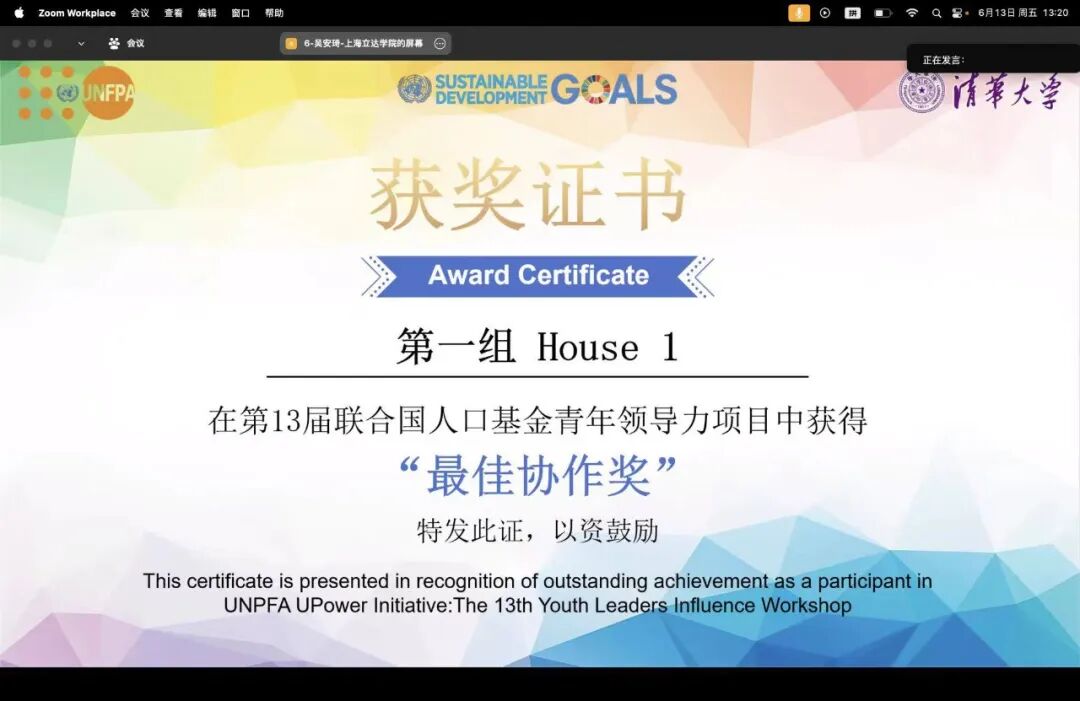The image size is (1080, 701).
Task: Open the 窗口 menu
Action: pyautogui.click(x=240, y=12)
